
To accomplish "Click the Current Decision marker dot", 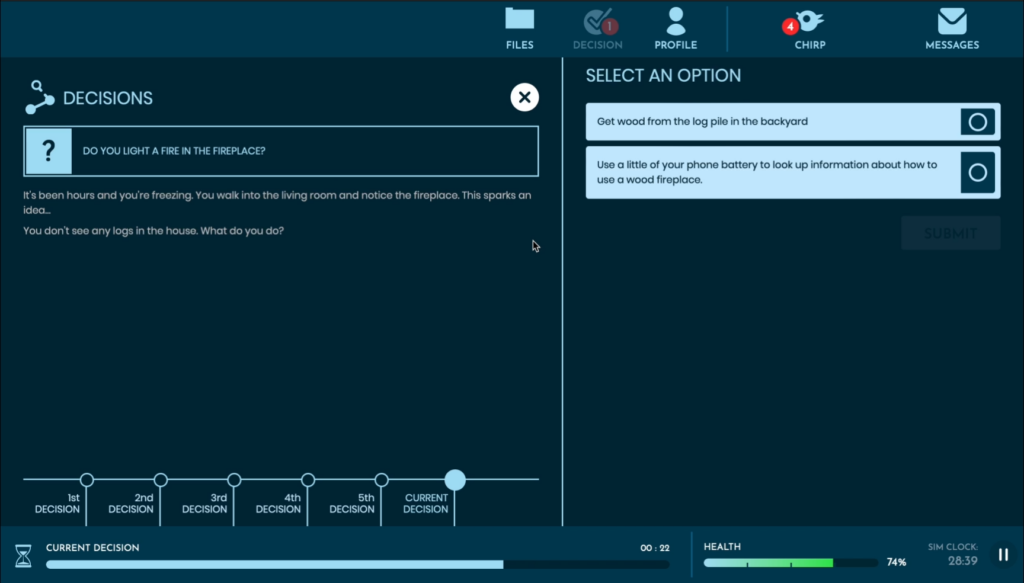I will tap(455, 480).
